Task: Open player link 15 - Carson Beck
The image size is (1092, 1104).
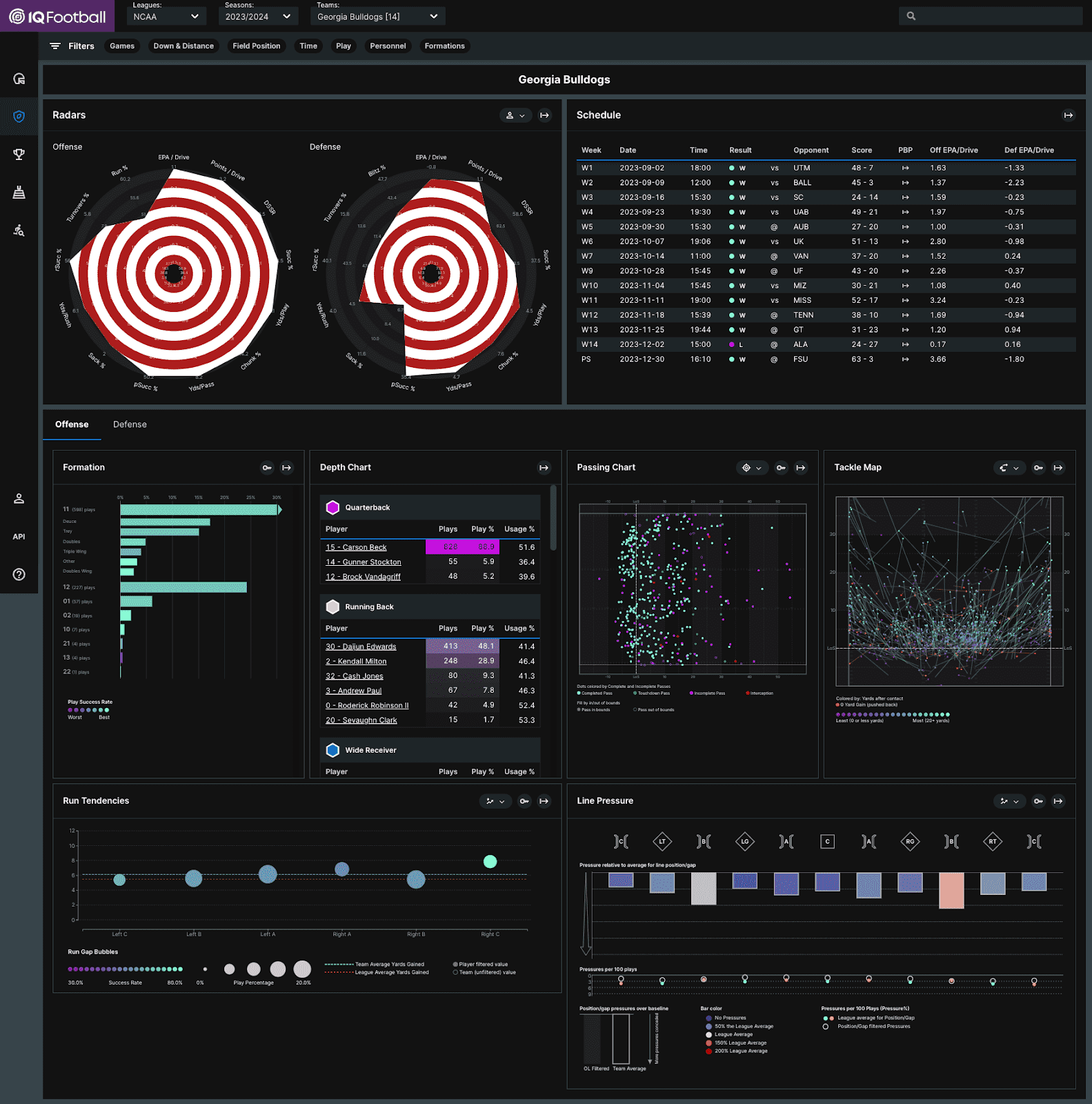Action: 356,547
